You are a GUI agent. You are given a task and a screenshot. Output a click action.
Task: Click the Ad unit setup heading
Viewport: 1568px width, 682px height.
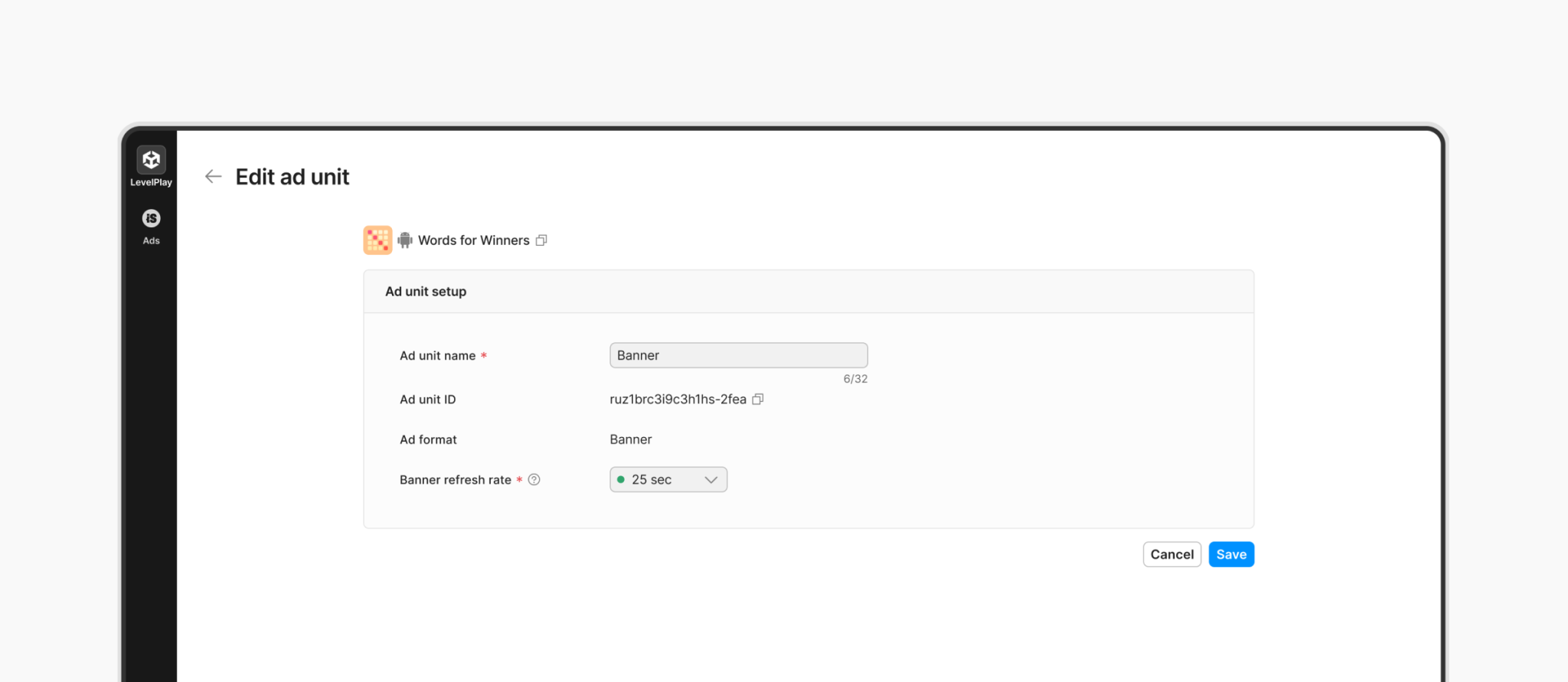pos(426,292)
